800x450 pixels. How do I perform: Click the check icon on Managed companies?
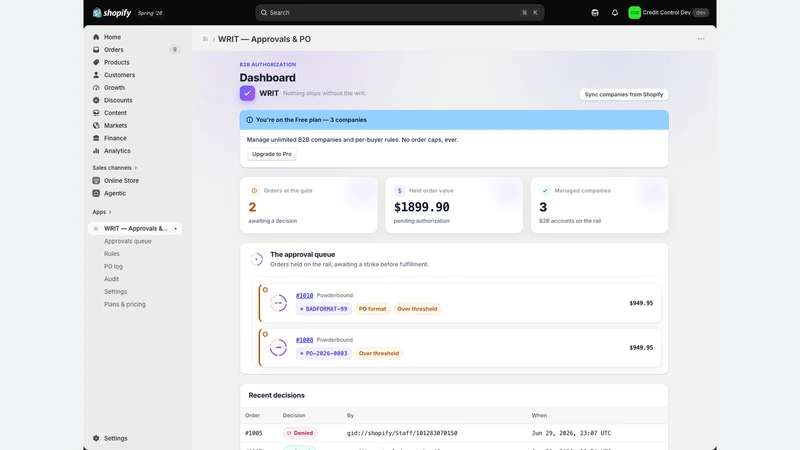click(x=545, y=191)
